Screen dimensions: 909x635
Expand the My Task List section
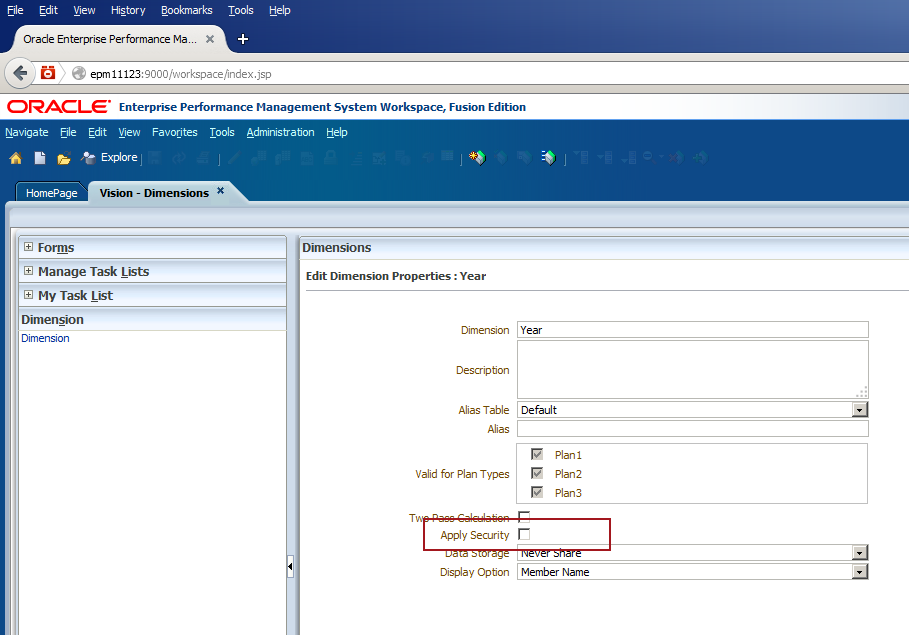[28, 295]
